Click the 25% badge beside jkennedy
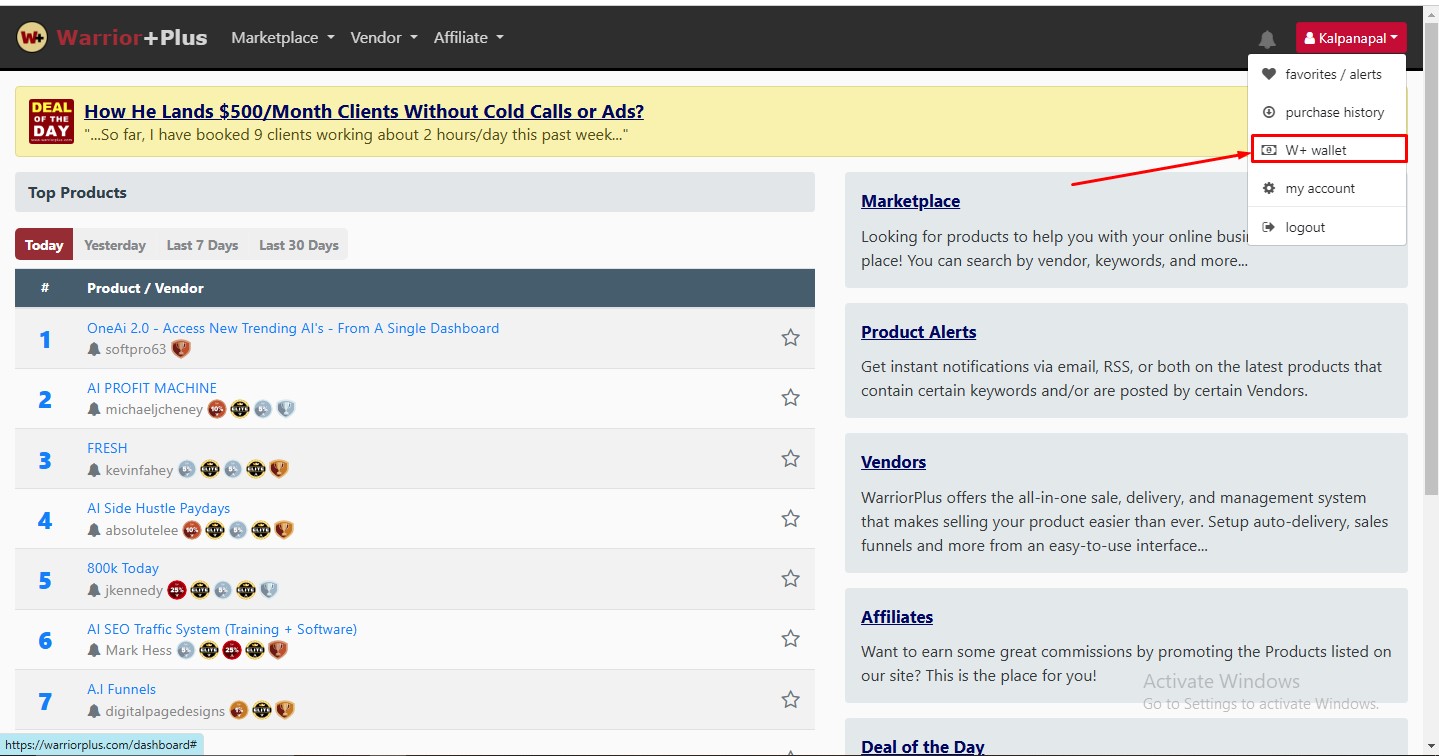This screenshot has height=756, width=1439. (177, 590)
